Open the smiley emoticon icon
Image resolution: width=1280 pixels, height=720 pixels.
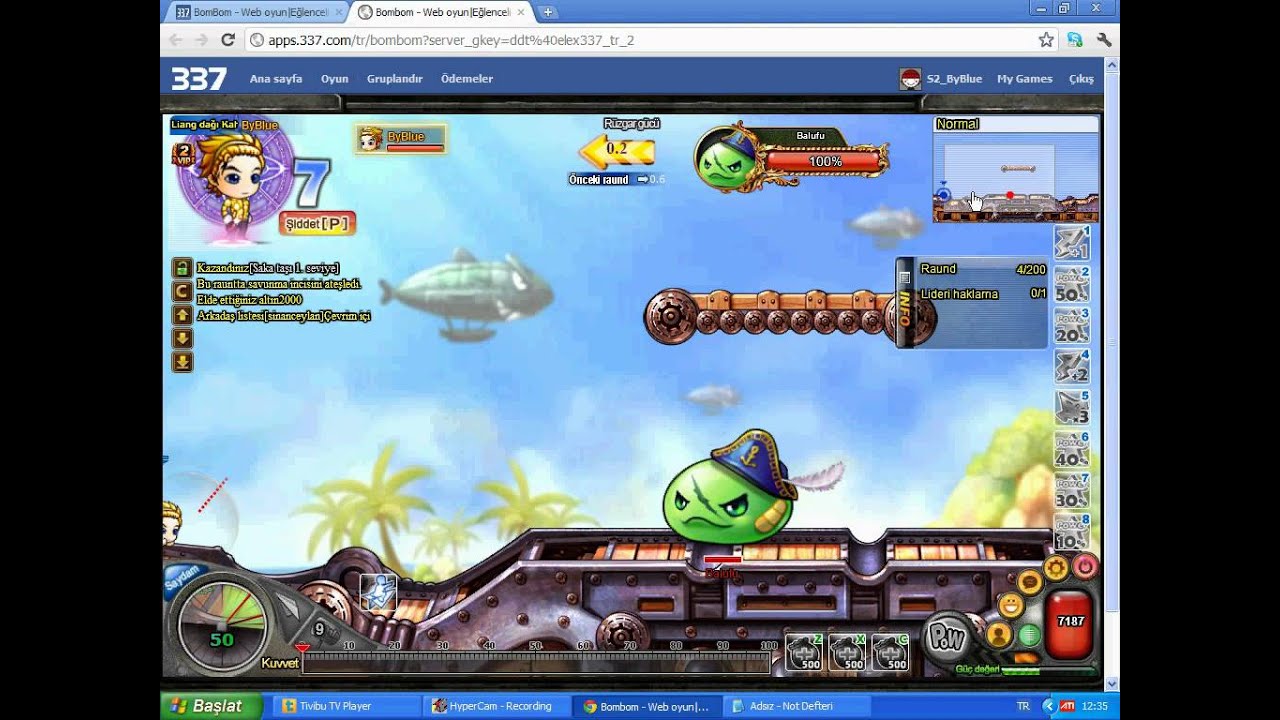[1011, 605]
